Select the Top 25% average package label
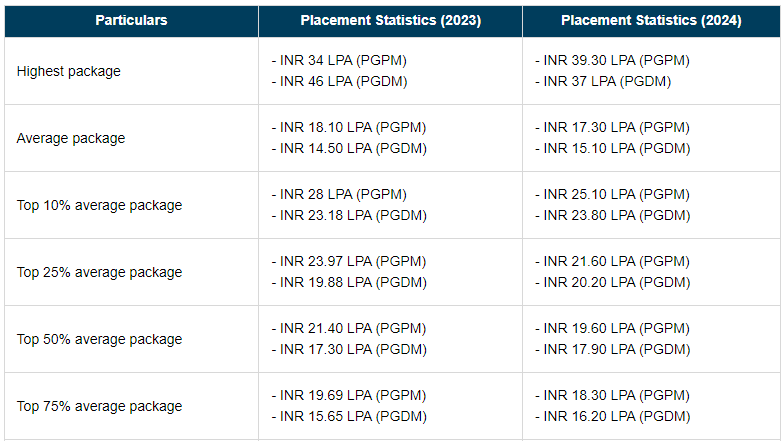The height and width of the screenshot is (441, 783). click(x=99, y=272)
